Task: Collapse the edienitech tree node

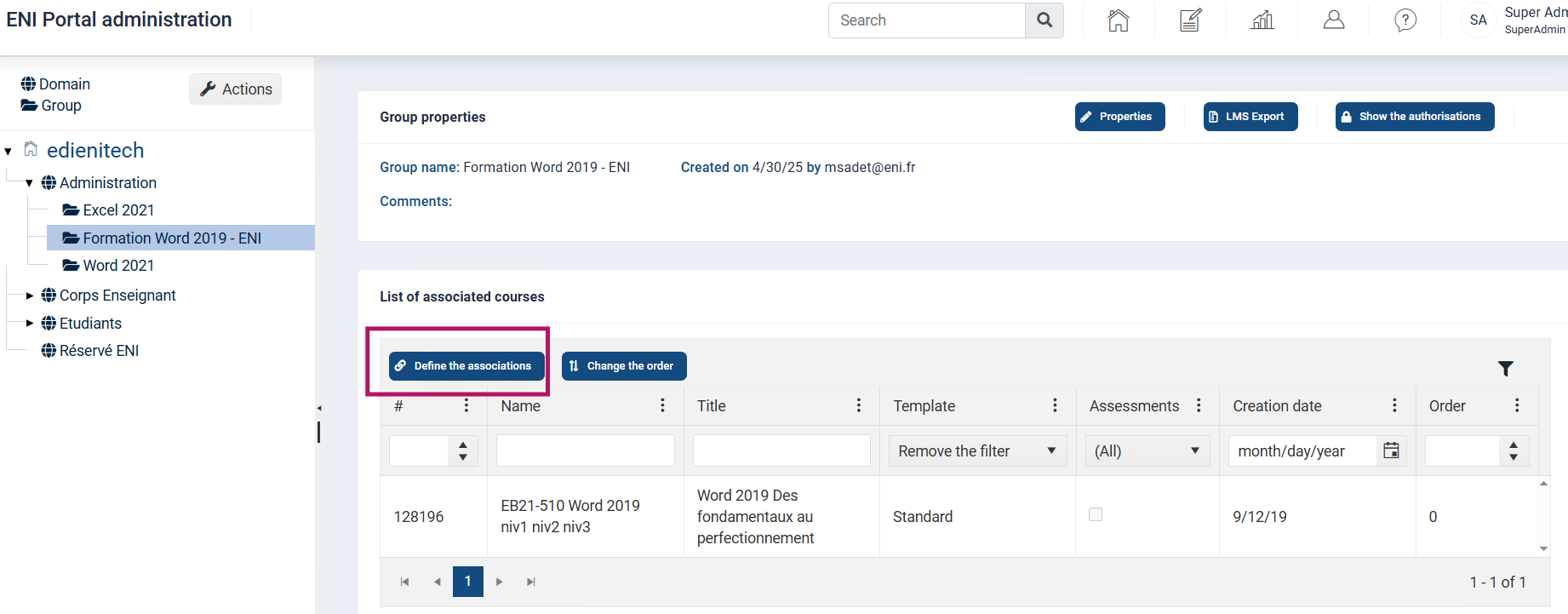Action: click(9, 152)
